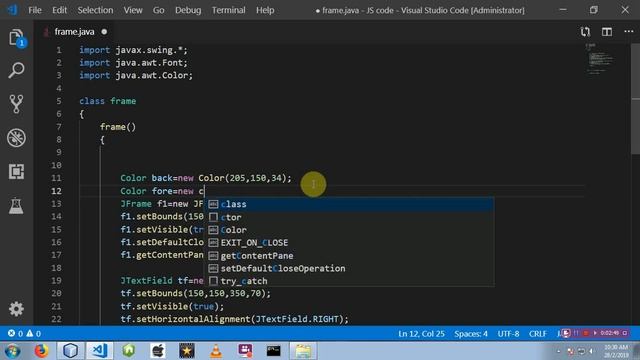The image size is (640, 360).
Task: Open VLC media player from taskbar
Action: (x=216, y=351)
